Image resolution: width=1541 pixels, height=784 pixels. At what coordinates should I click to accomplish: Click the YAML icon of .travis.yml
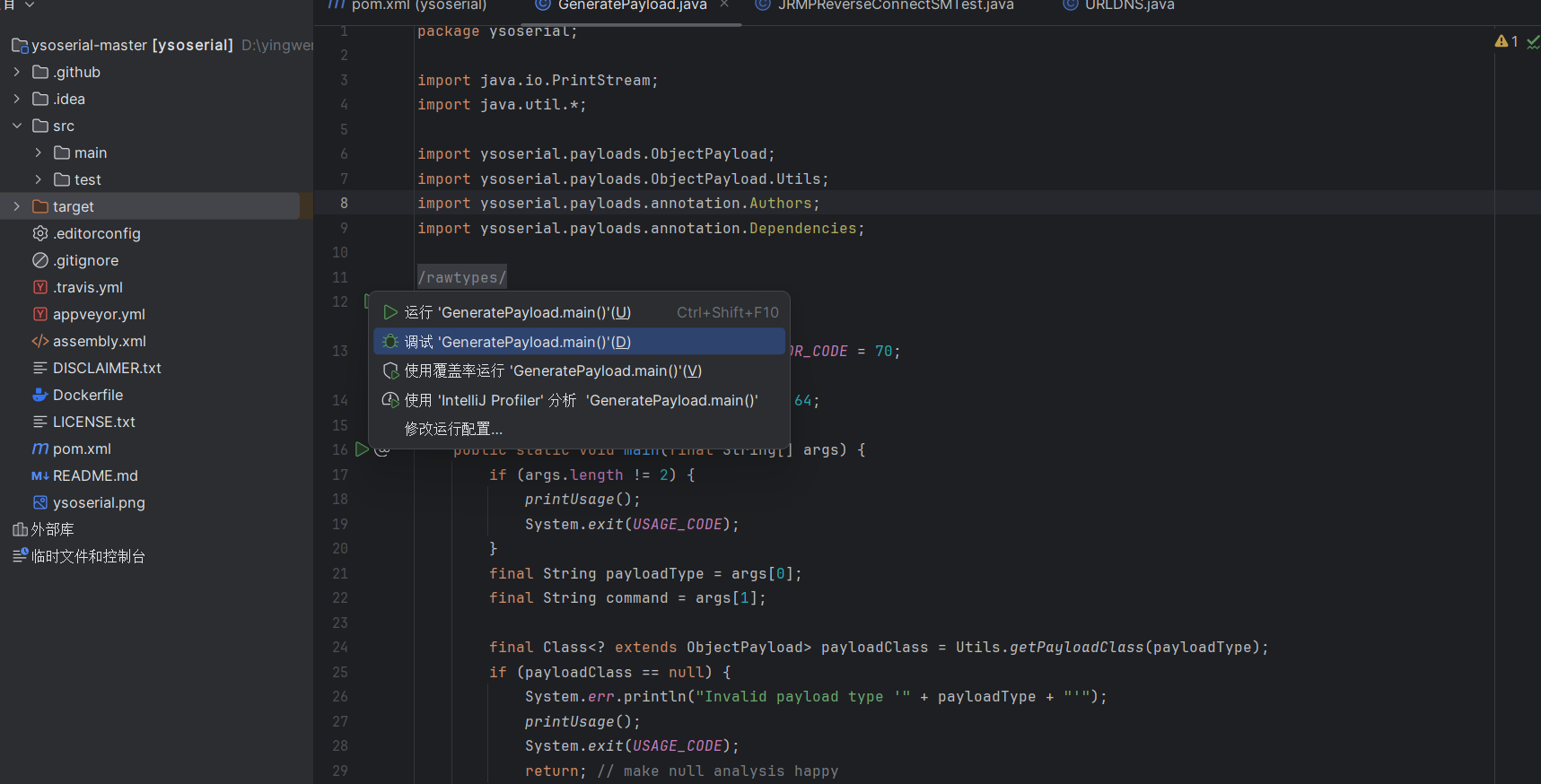(x=40, y=287)
